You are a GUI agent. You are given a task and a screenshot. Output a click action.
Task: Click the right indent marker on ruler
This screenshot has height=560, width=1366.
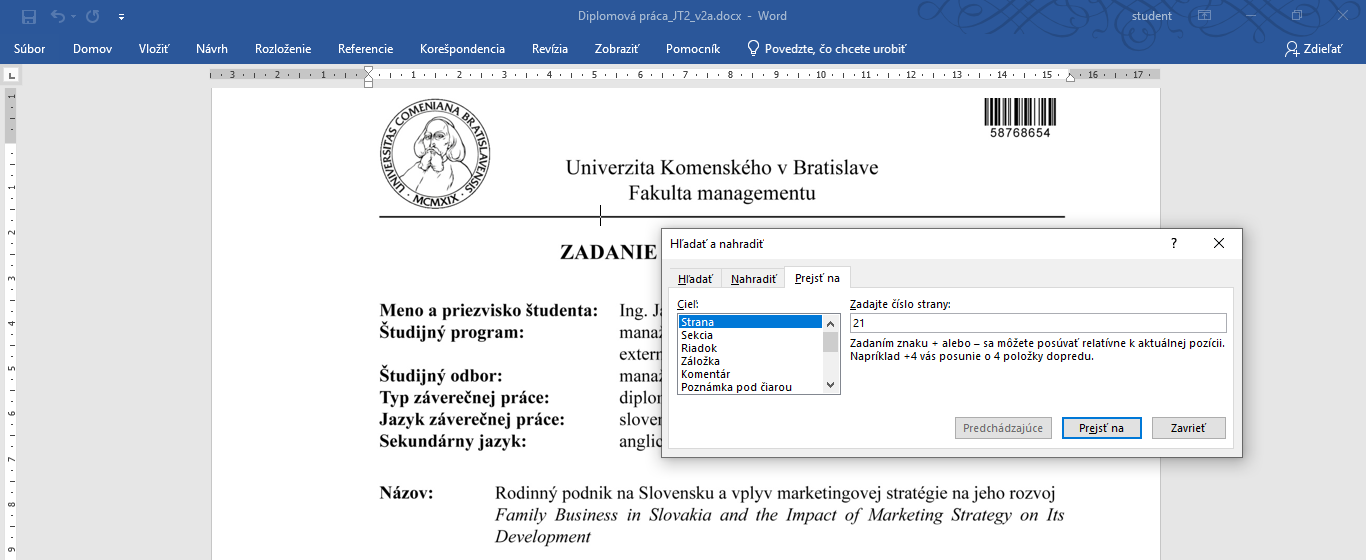click(1071, 76)
